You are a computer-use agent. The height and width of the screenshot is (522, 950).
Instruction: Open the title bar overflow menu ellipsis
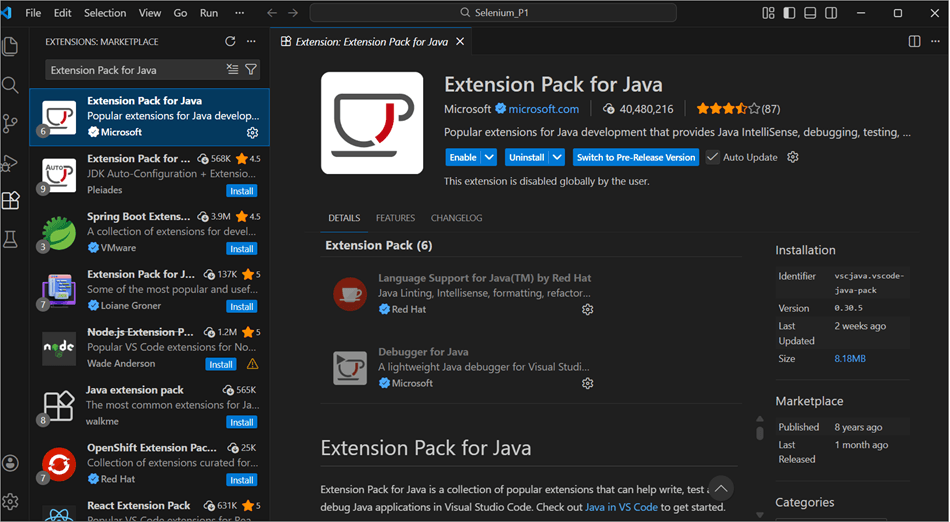(240, 13)
